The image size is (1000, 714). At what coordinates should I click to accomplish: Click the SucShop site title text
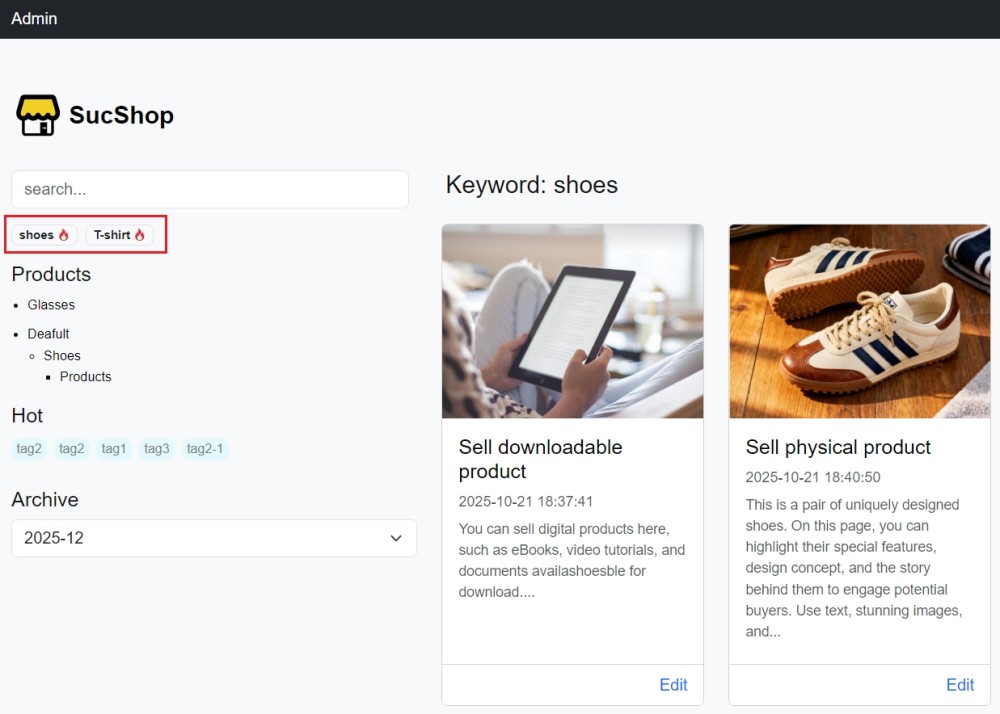[121, 116]
